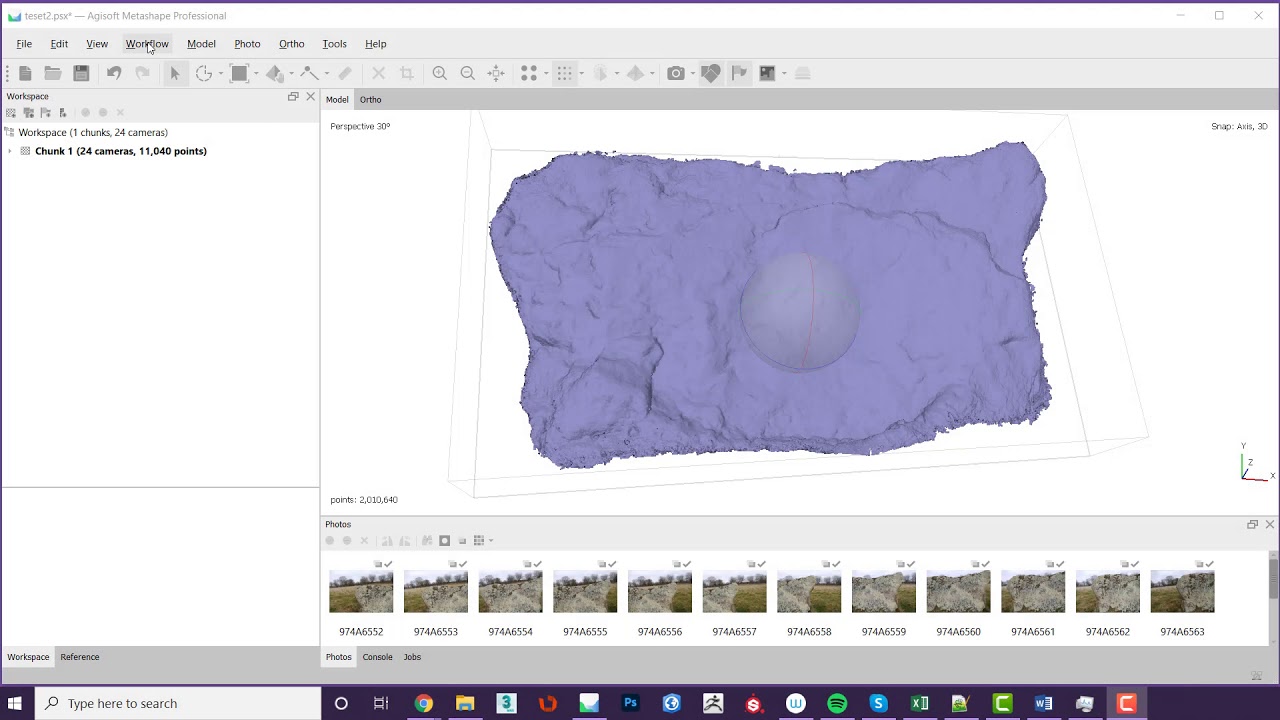
Task: Expand Chunk 1 in Workspace tree
Action: [x=10, y=151]
